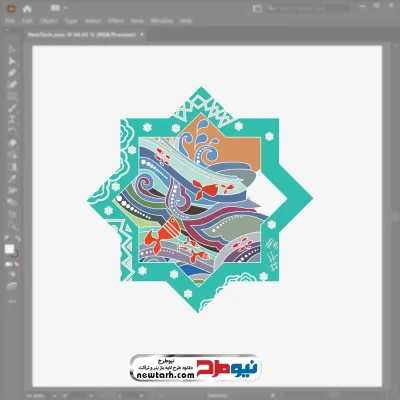Viewport: 400px width, 400px height.
Task: Reset default fill and stroke
Action: tap(7, 239)
